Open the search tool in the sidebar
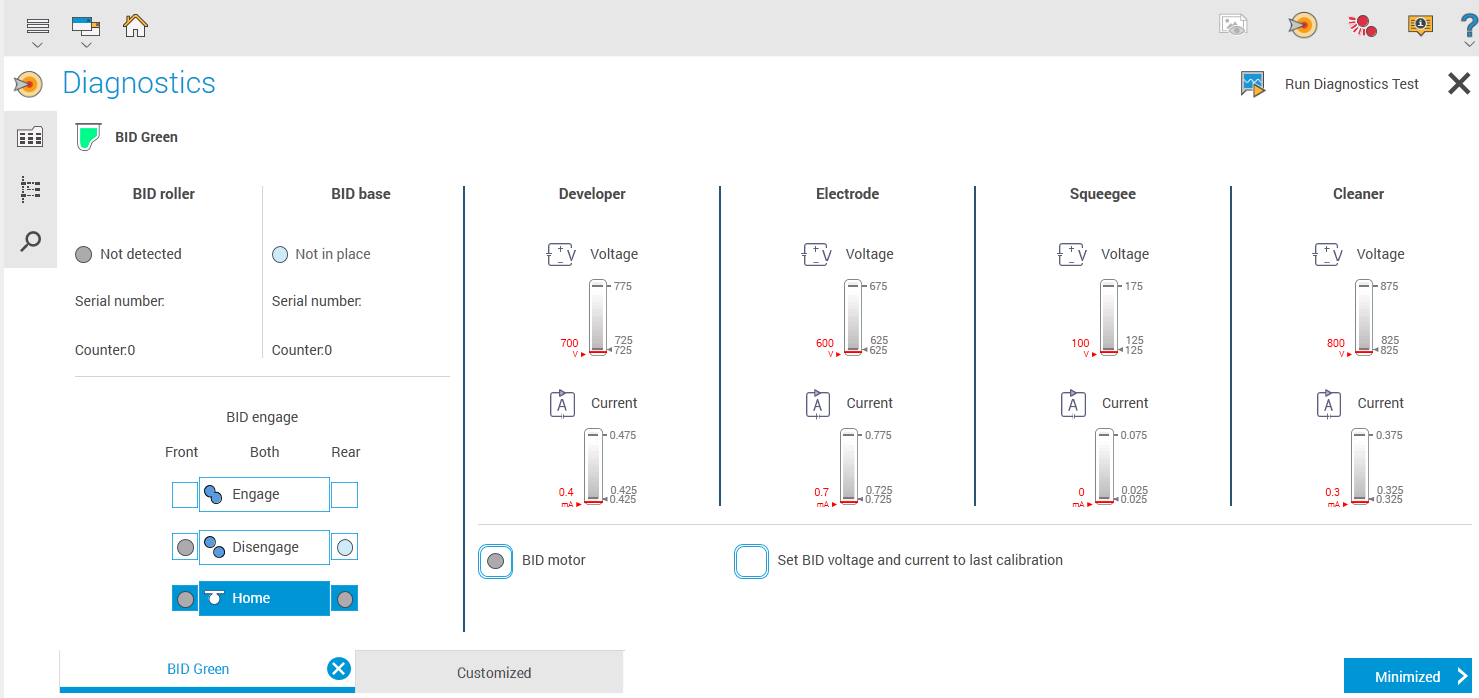The image size is (1479, 698). click(x=30, y=241)
